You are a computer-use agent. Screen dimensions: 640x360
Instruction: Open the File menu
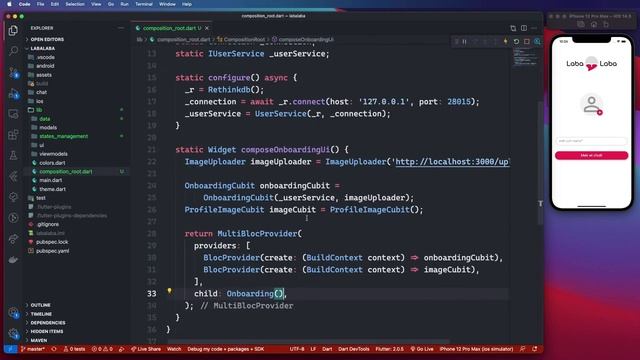coord(40,4)
